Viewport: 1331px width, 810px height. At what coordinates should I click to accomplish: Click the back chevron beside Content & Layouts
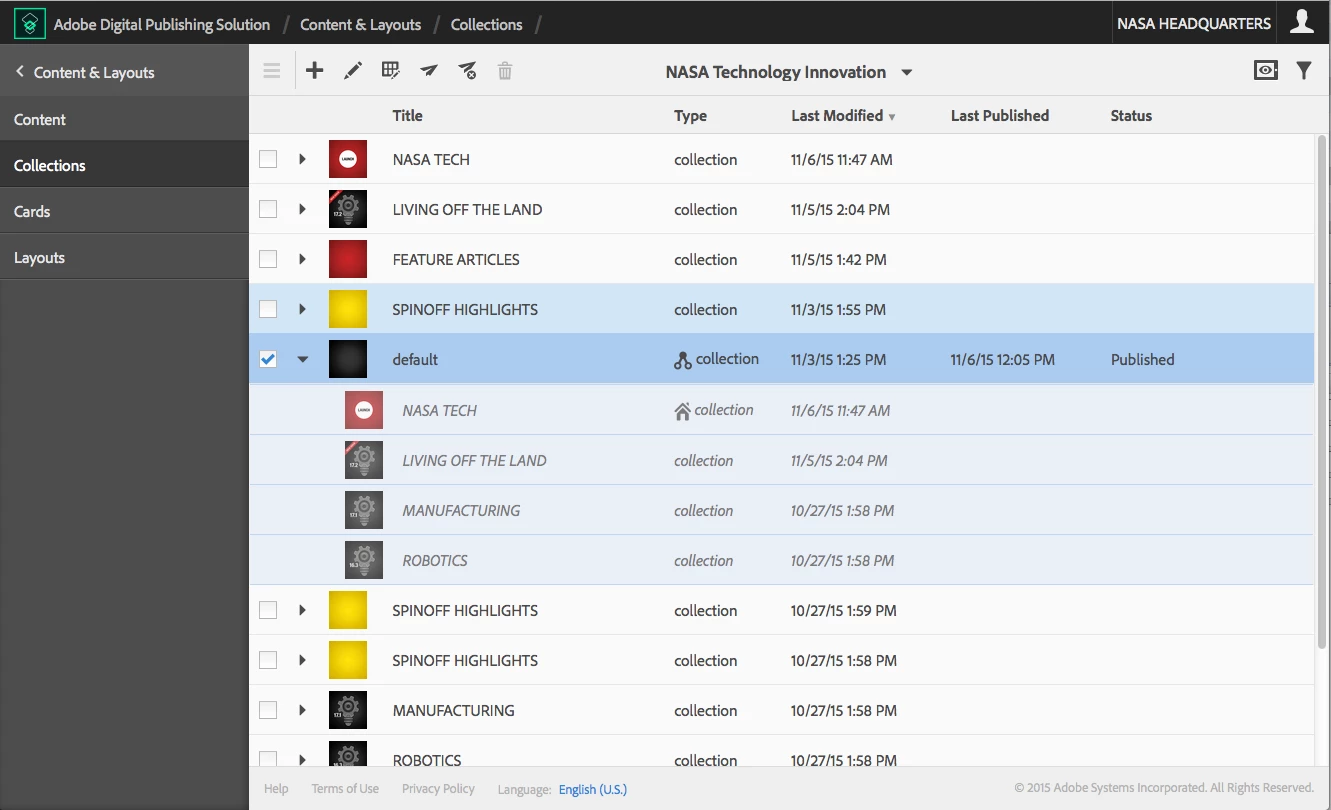point(19,72)
